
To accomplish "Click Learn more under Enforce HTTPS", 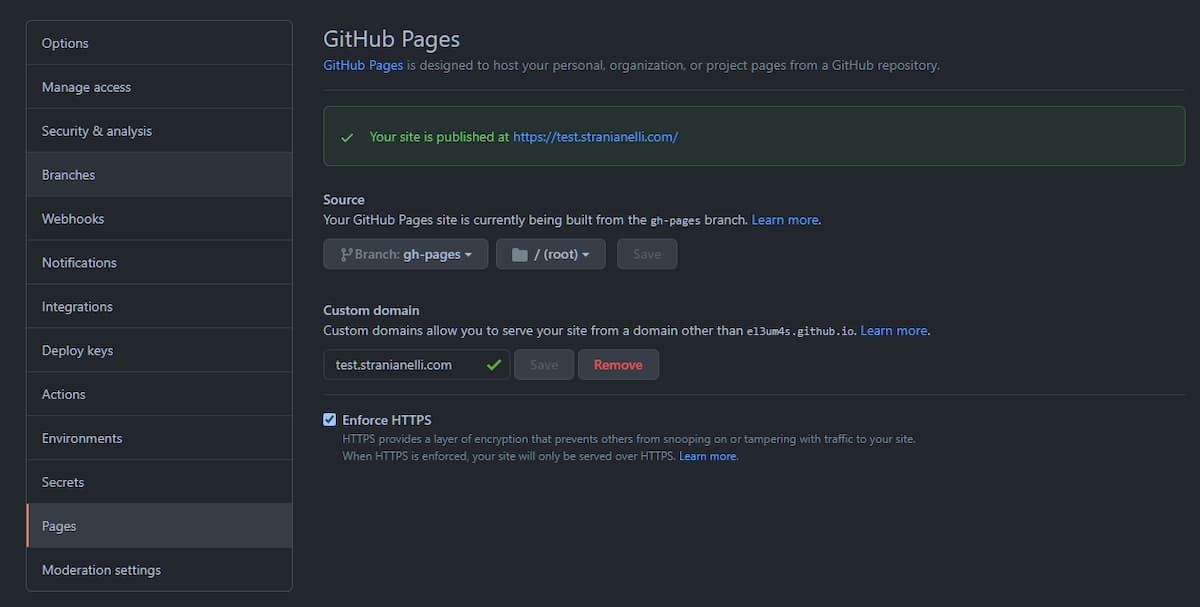I will pos(708,456).
